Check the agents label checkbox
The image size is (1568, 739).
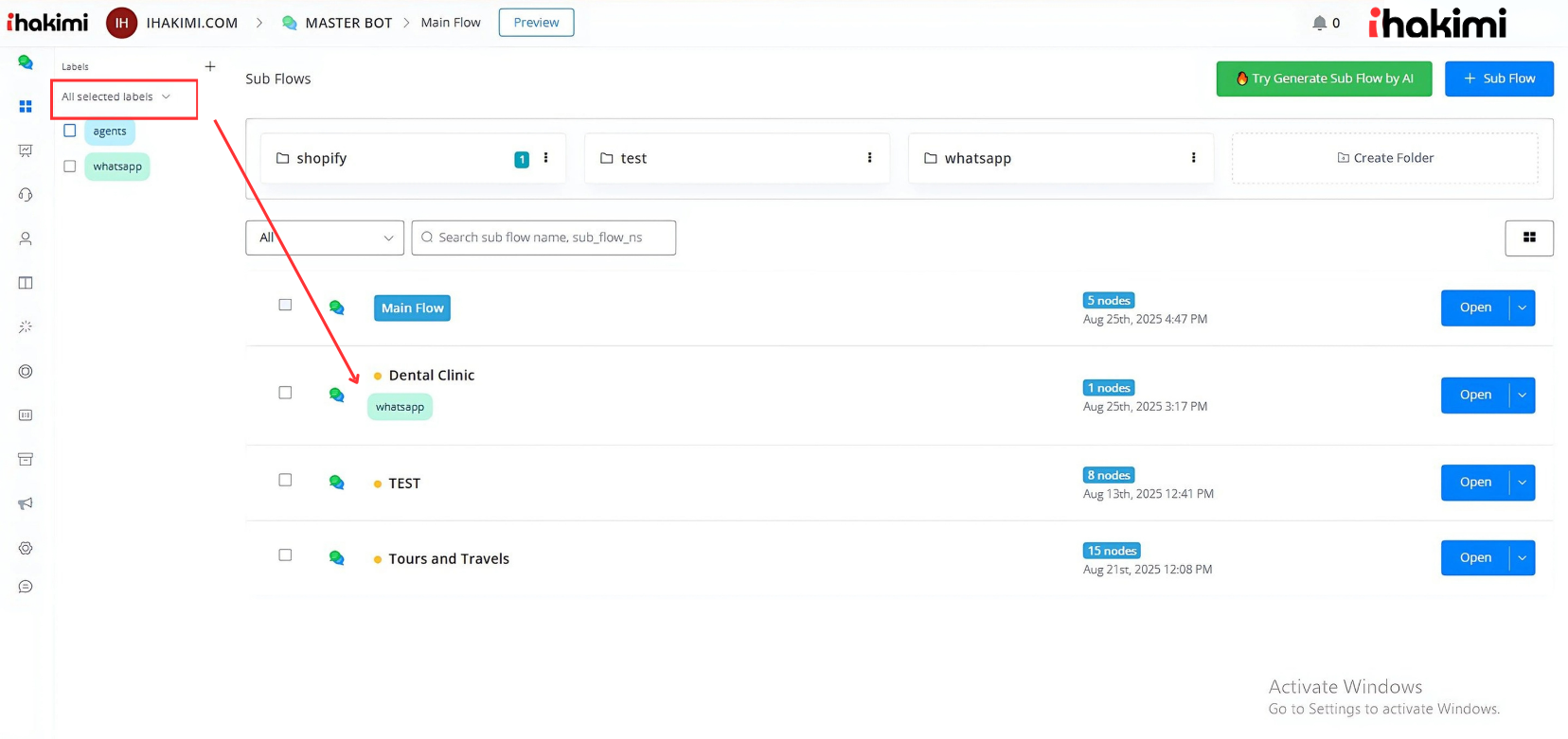point(70,131)
